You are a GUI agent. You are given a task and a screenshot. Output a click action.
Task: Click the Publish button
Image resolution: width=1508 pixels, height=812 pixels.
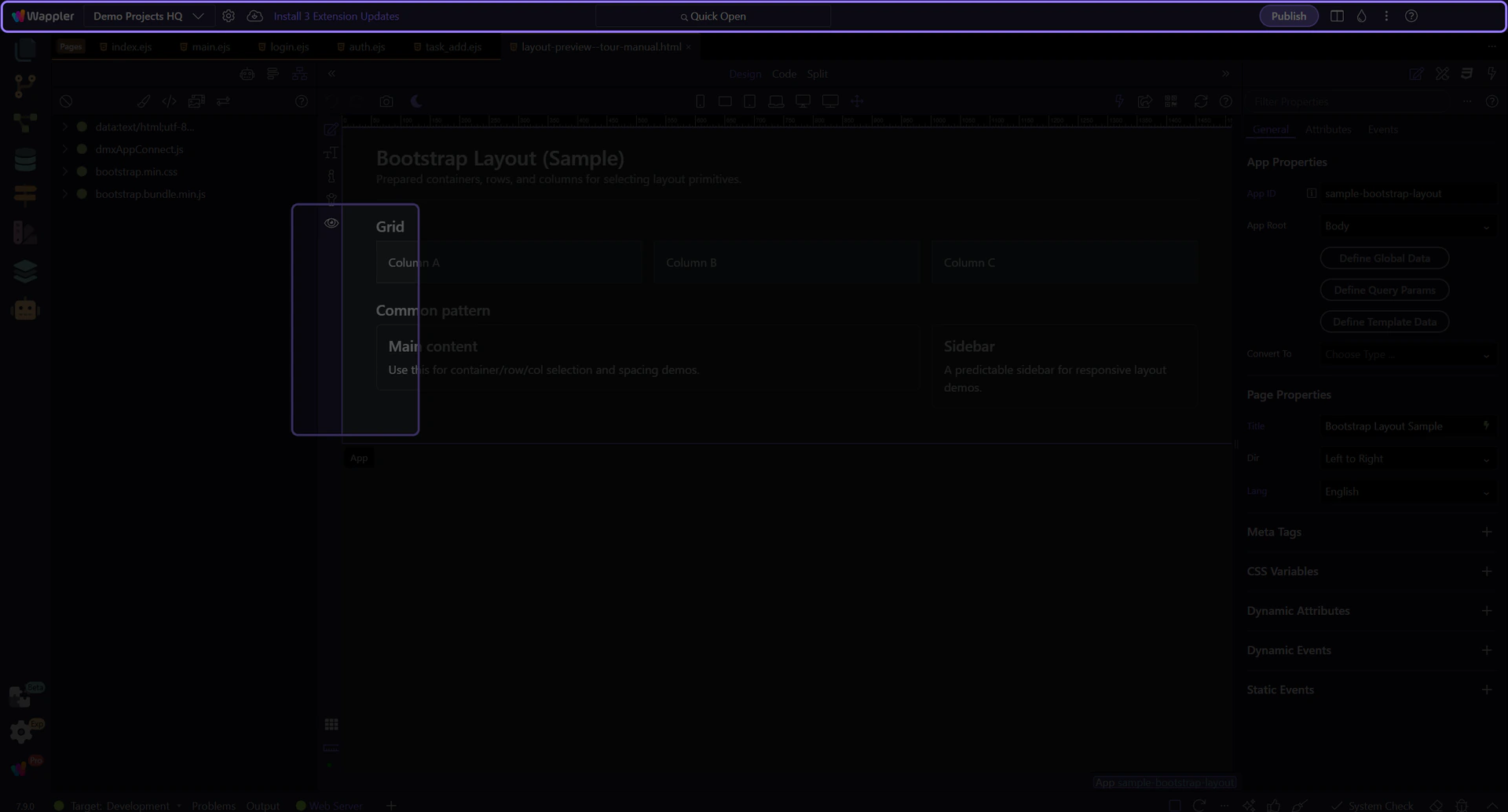tap(1288, 16)
